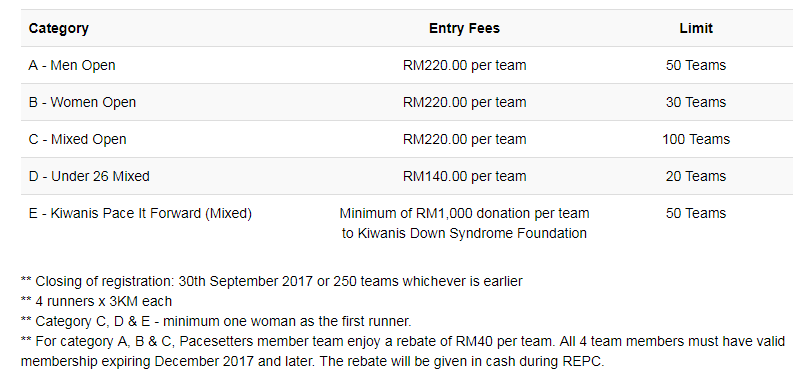Click the Category column header
Viewport: 812px width, 374px height.
point(59,28)
